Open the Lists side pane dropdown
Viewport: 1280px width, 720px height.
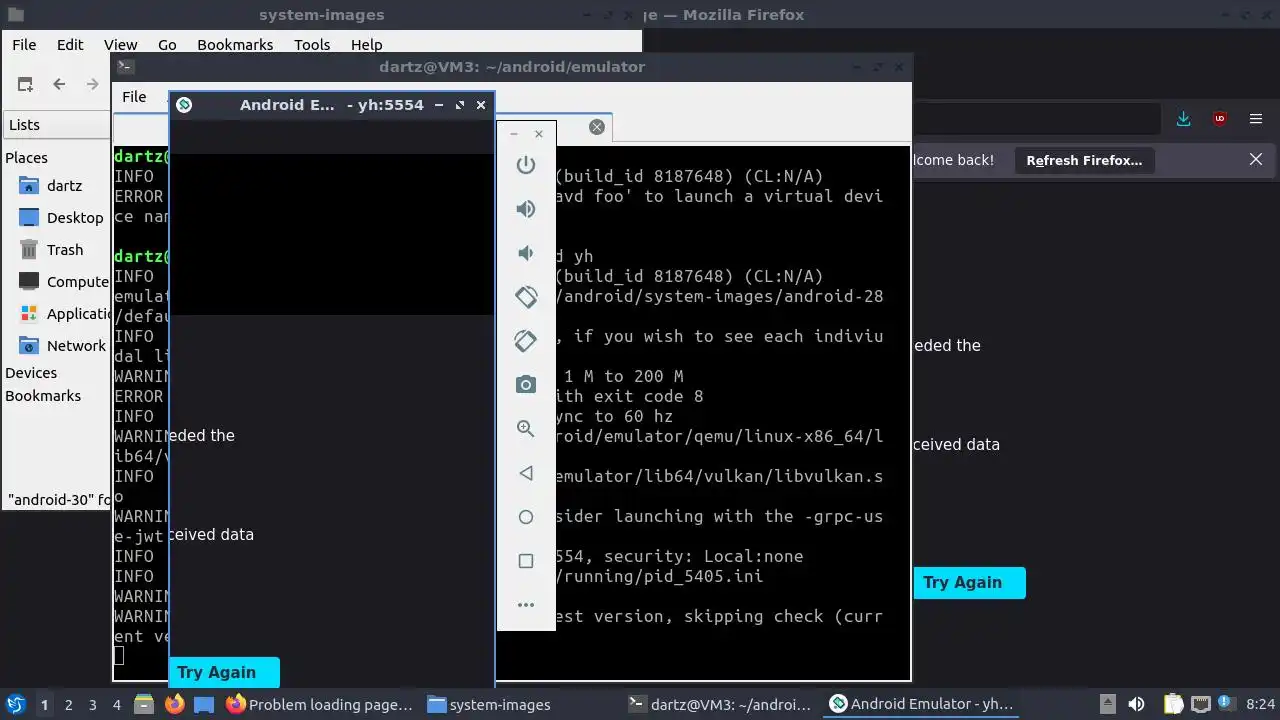[57, 125]
